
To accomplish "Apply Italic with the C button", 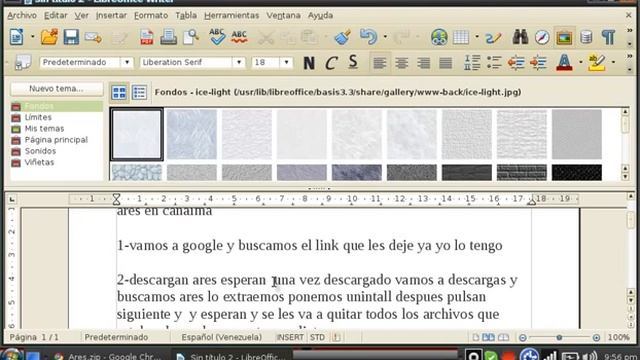I will (x=331, y=63).
